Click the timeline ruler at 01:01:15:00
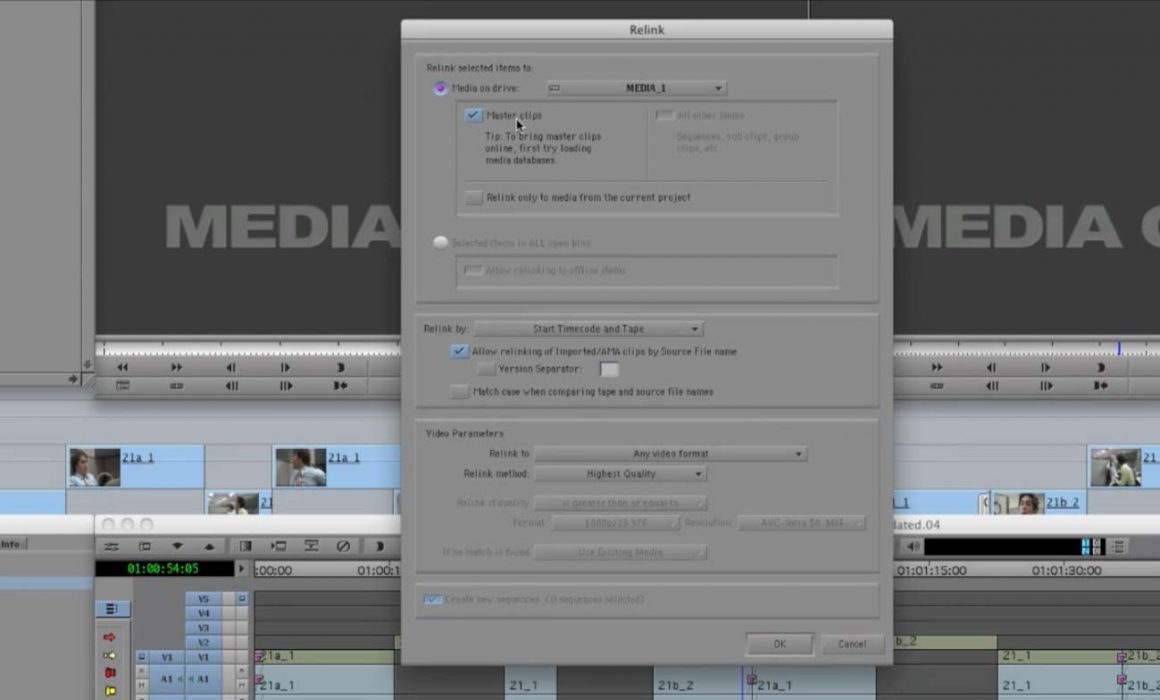1160x700 pixels. 931,571
